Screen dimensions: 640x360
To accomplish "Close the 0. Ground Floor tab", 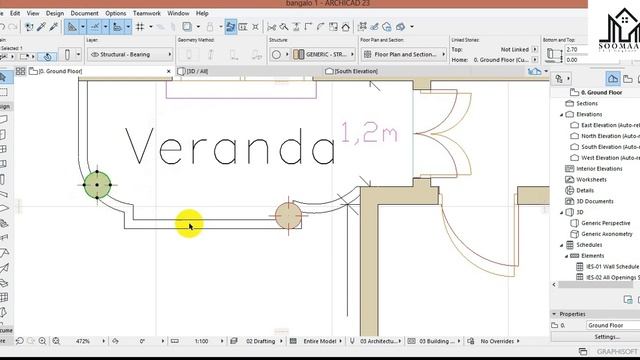I will click(x=169, y=71).
